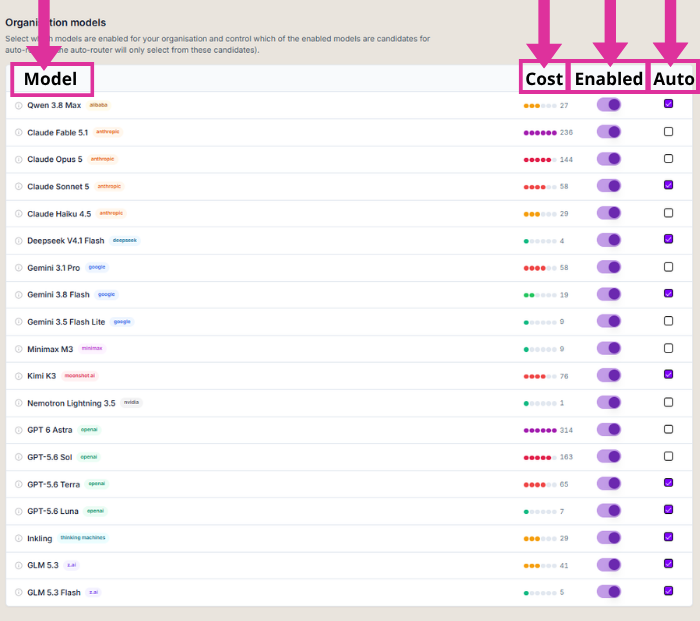Toggle Gemini 3.1 Pro enabled switch
The height and width of the screenshot is (621, 700).
[x=608, y=267]
